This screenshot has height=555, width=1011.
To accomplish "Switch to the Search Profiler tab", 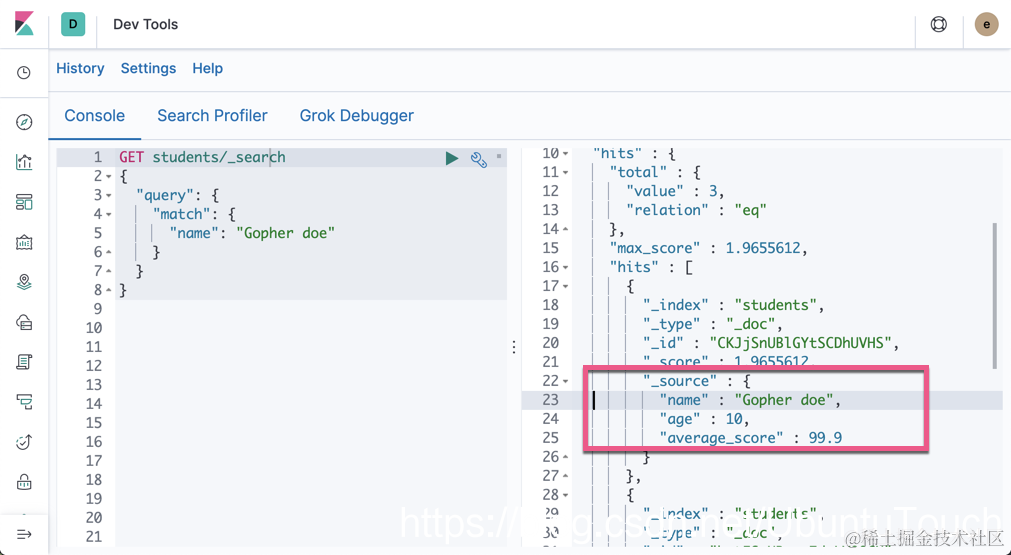I will click(212, 115).
